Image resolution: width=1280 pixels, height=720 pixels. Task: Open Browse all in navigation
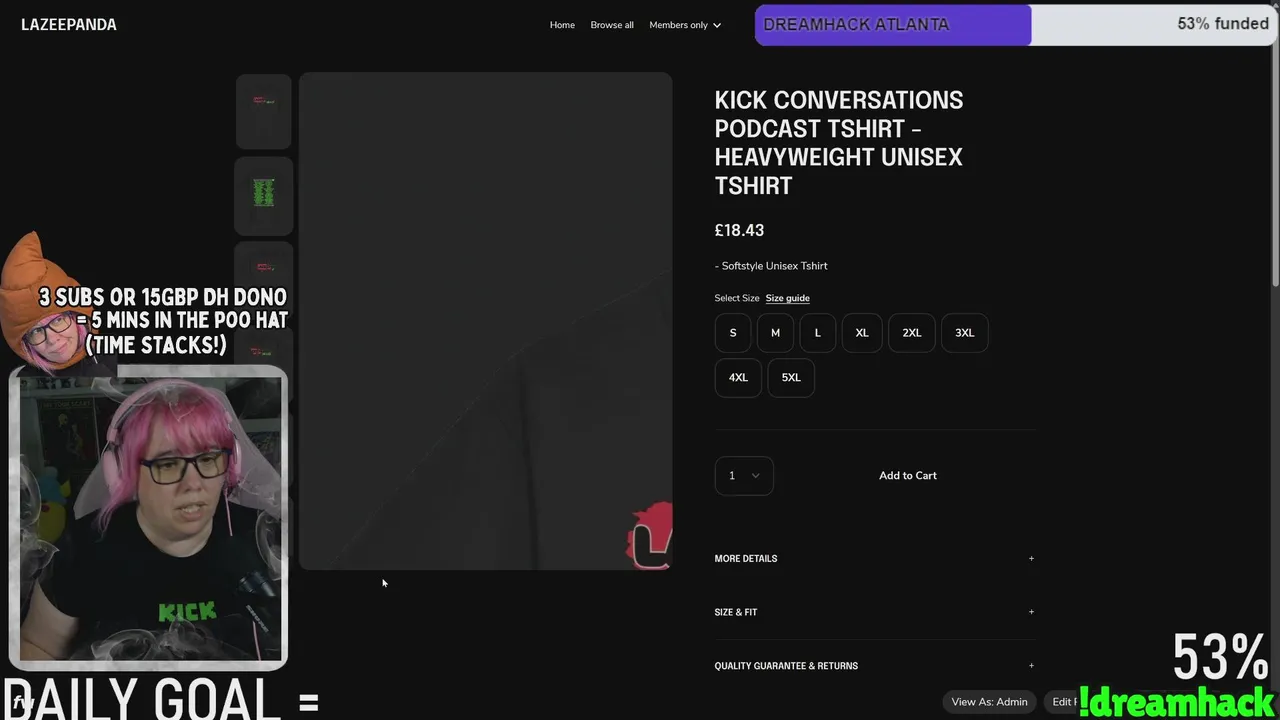point(612,25)
